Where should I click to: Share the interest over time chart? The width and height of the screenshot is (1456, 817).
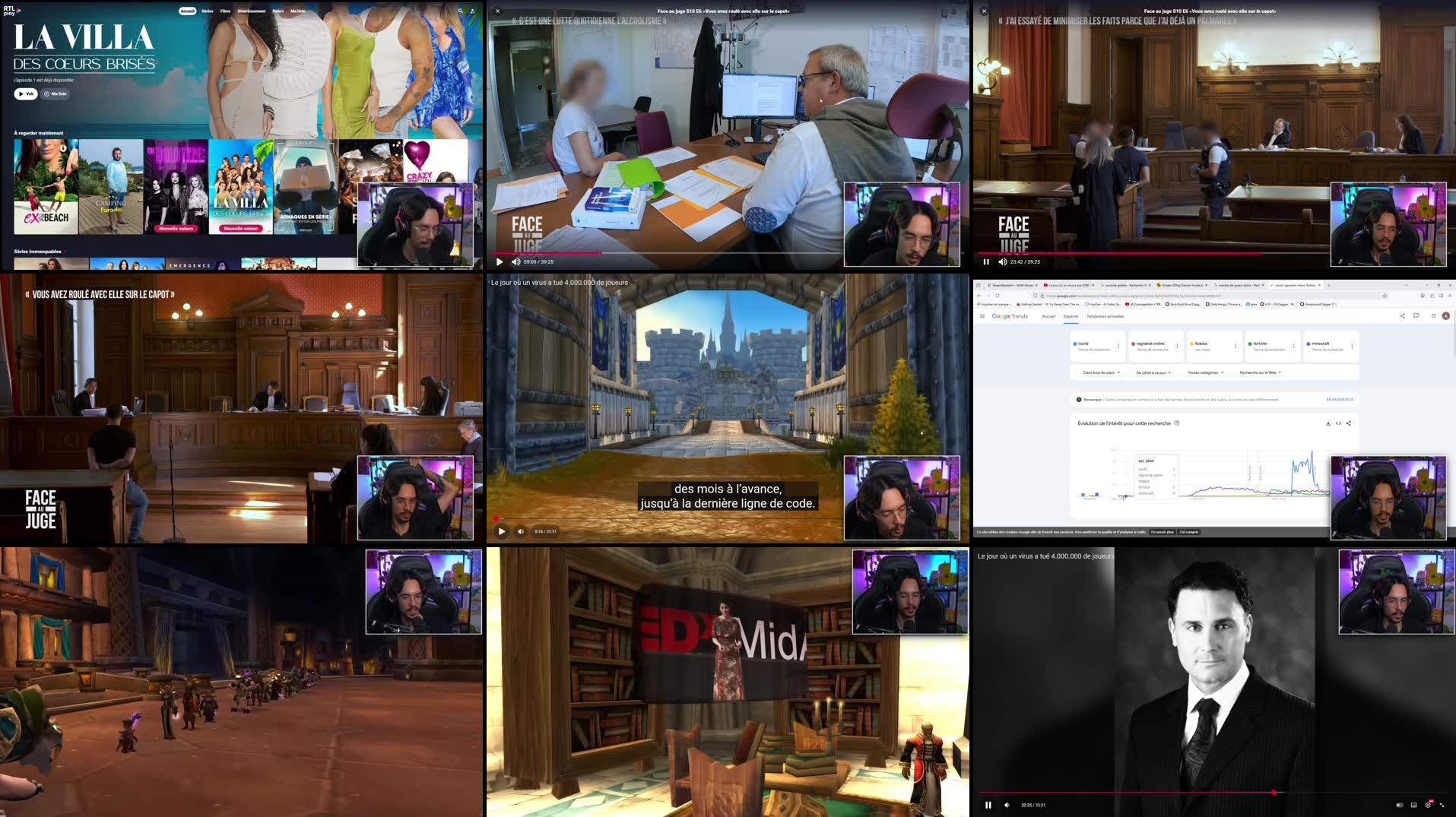(1349, 423)
